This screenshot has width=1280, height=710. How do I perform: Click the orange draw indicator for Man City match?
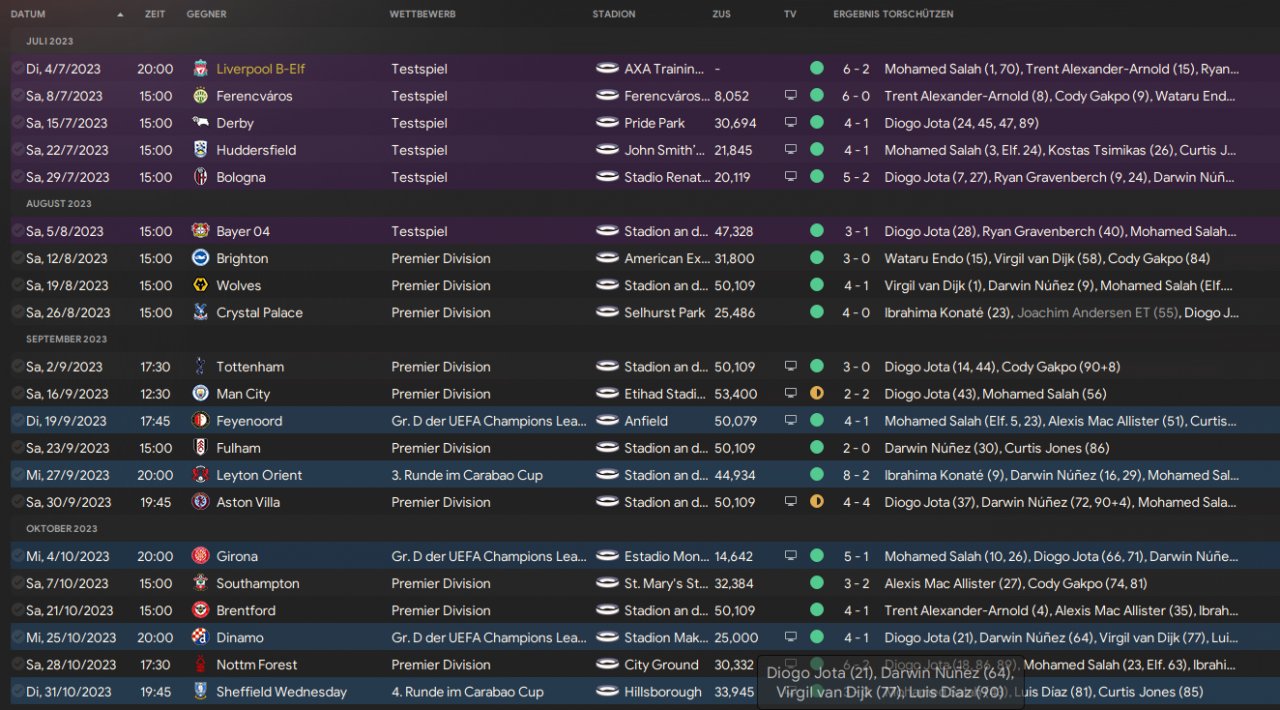817,394
